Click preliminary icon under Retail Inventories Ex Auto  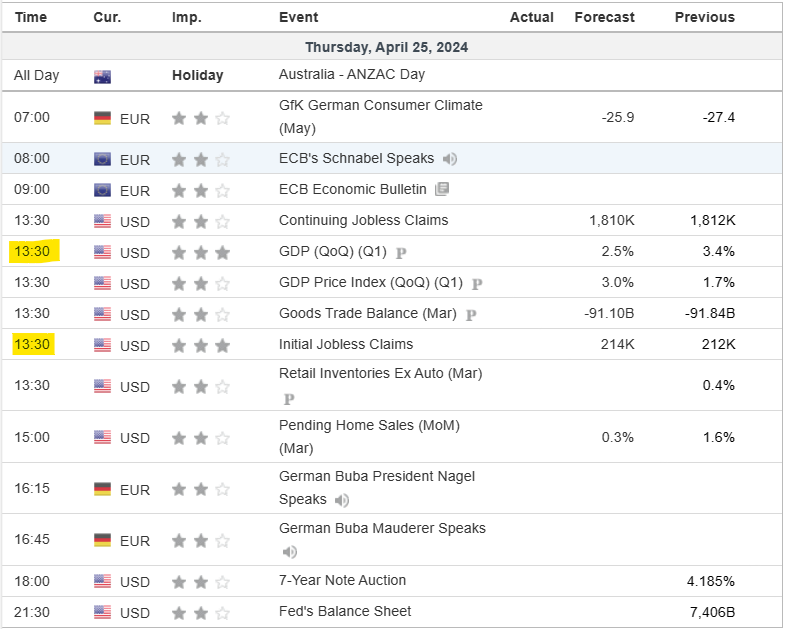pos(289,398)
